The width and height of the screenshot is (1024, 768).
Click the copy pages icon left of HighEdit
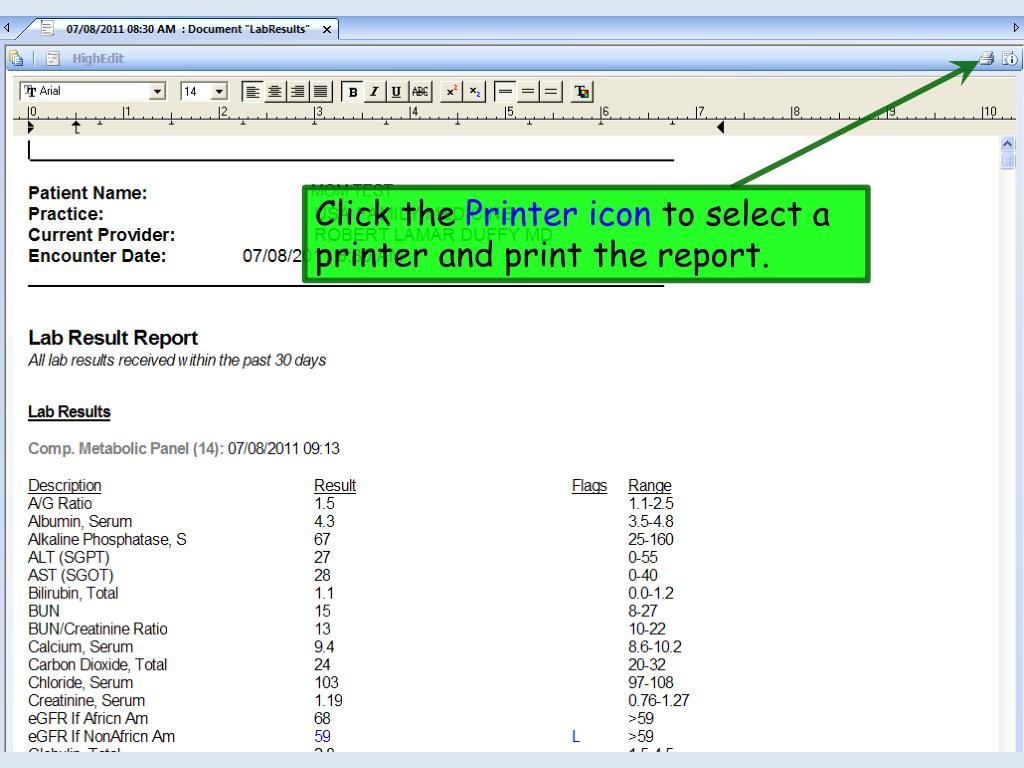click(x=16, y=59)
